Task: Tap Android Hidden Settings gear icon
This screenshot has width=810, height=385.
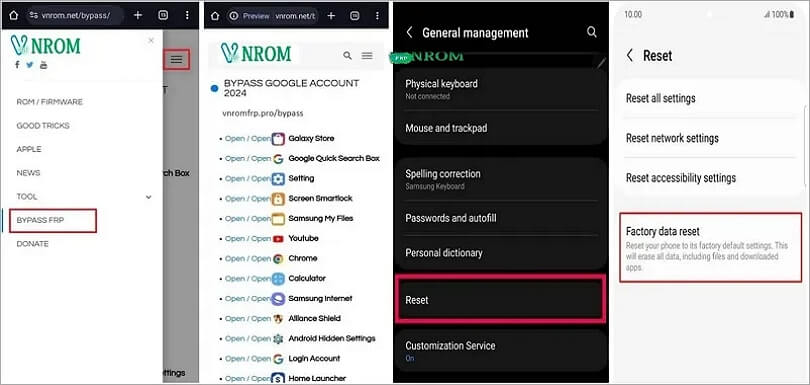Action: 278,339
